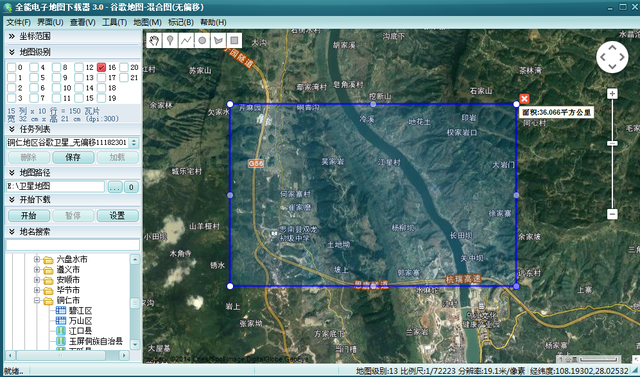The image size is (640, 377).
Task: Collapse the 铜仁市 tree node
Action: (37, 301)
